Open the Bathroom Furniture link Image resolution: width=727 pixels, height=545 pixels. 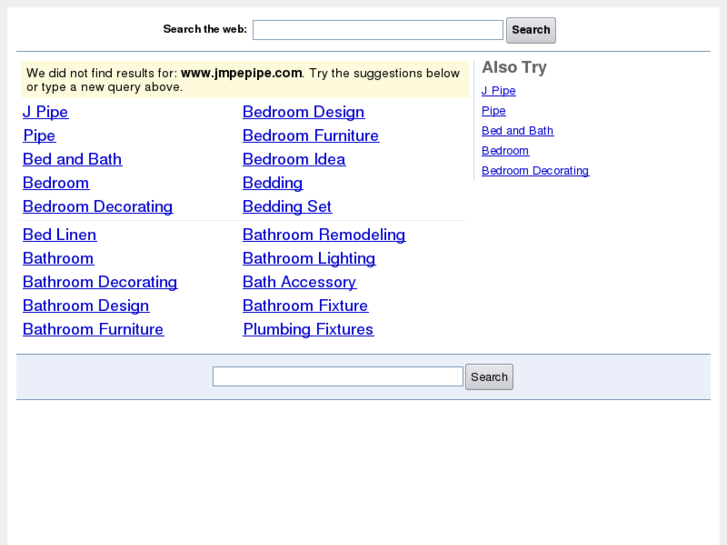[93, 329]
